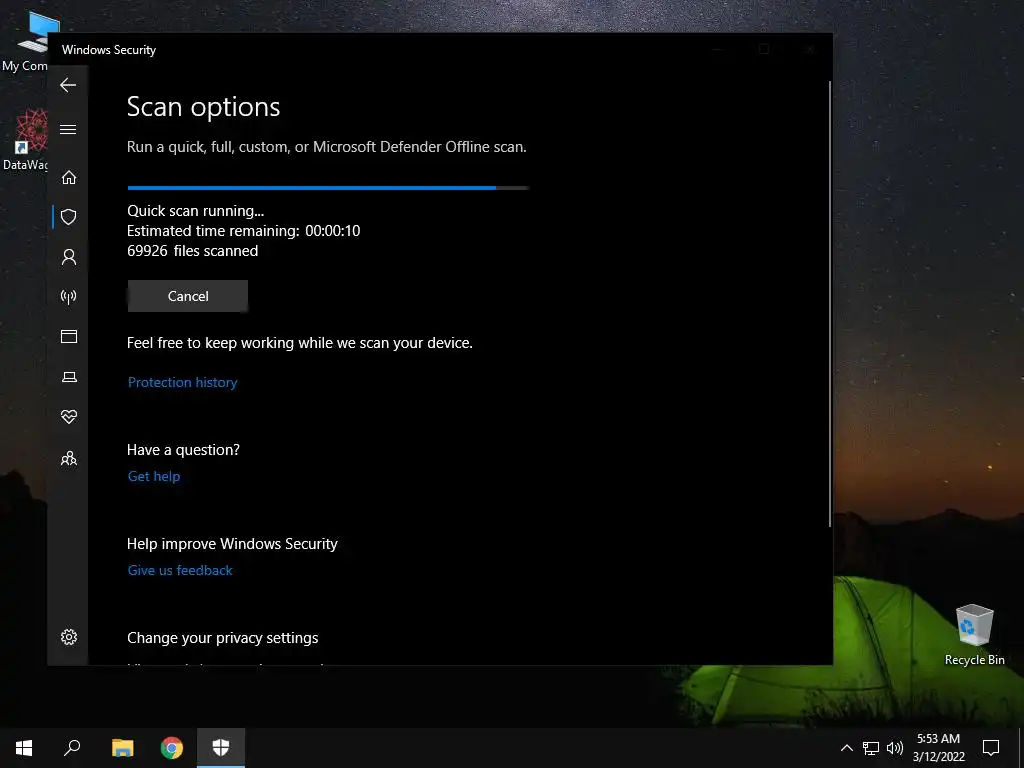The height and width of the screenshot is (768, 1024).
Task: Open the taskbar clock and date
Action: pos(938,748)
